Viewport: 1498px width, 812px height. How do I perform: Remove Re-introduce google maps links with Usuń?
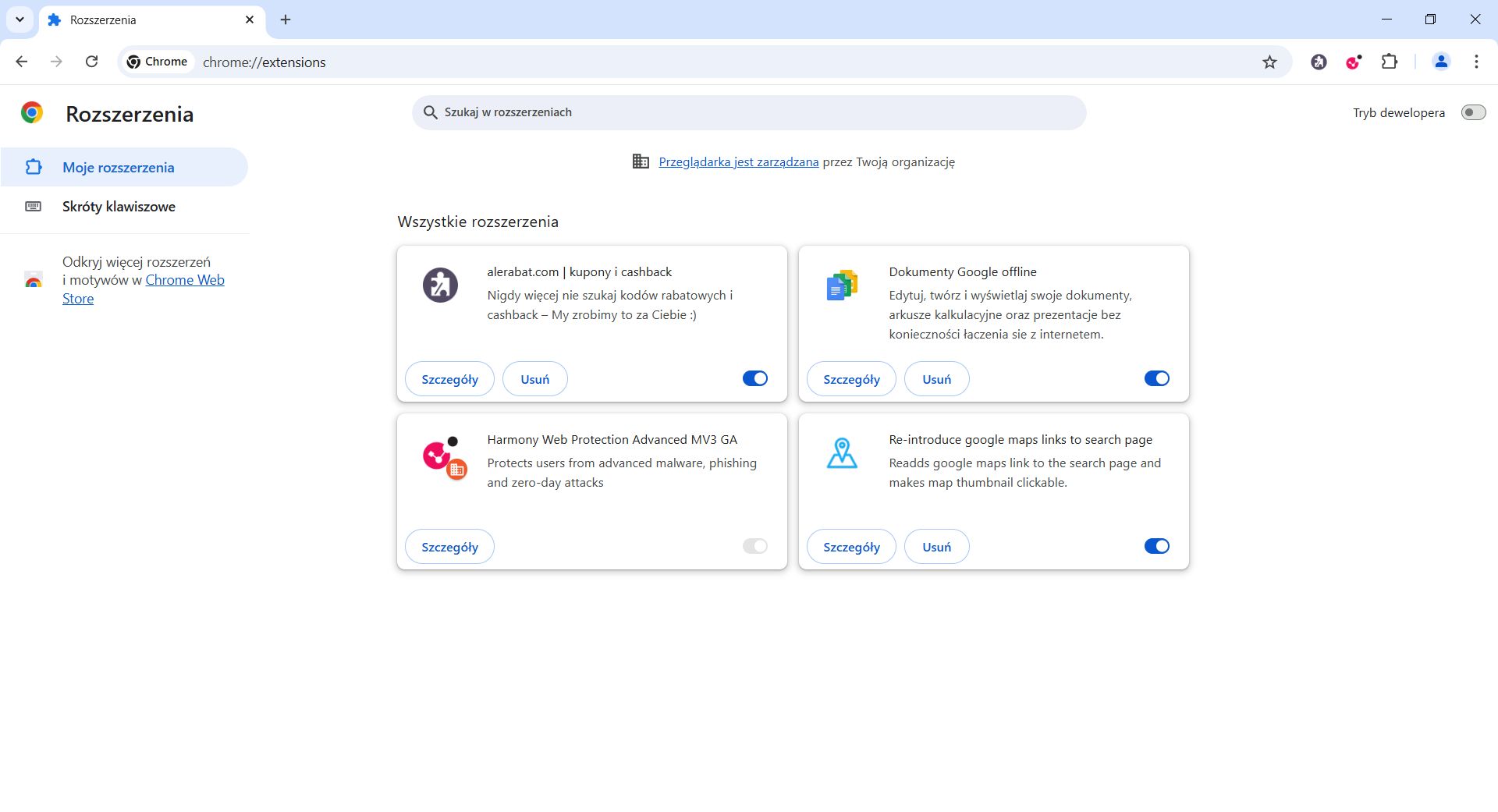(x=937, y=547)
